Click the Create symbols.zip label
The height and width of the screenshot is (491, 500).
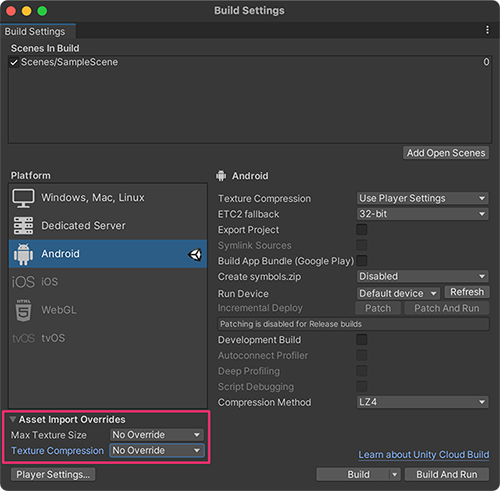click(259, 277)
